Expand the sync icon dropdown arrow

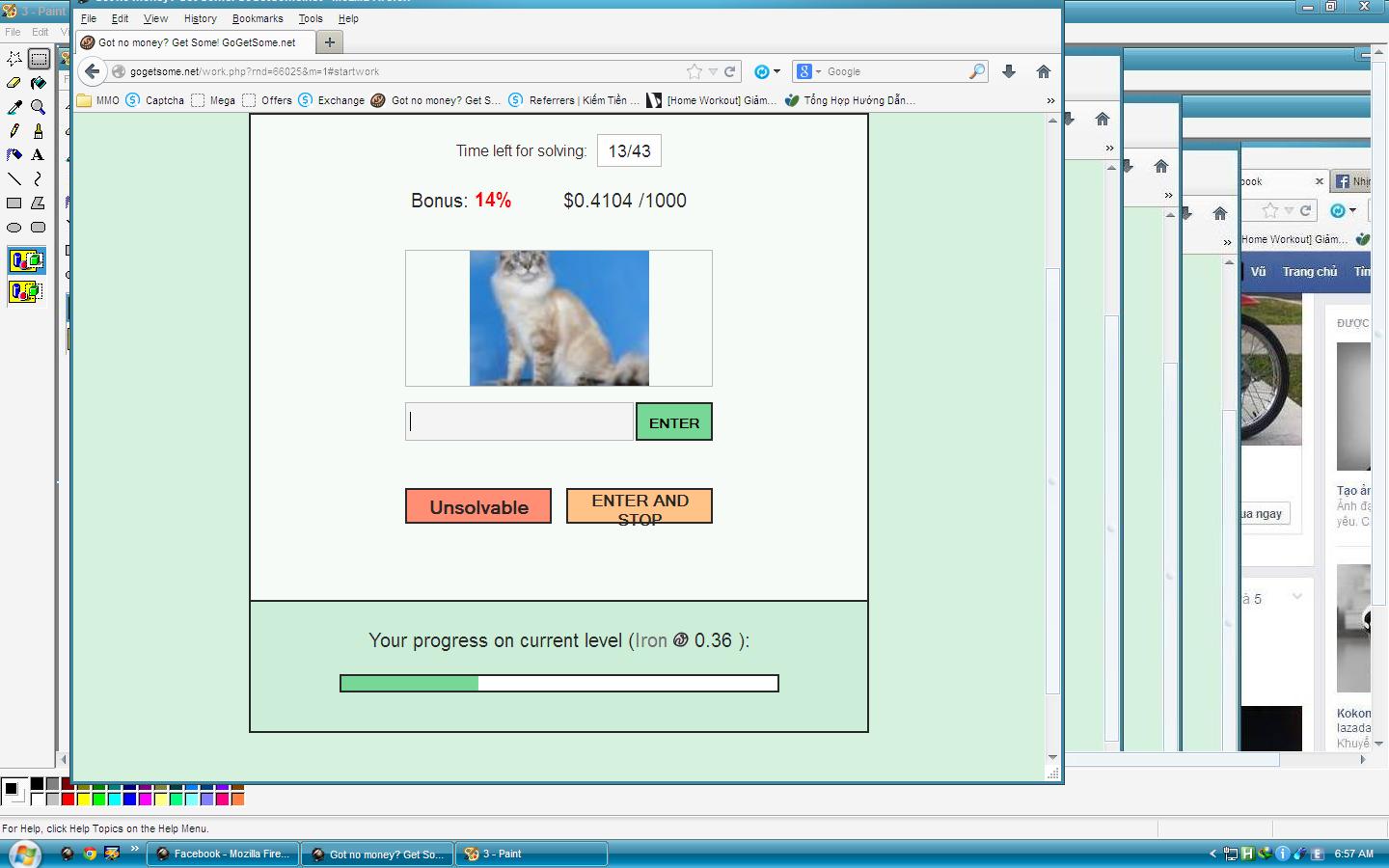coord(776,71)
